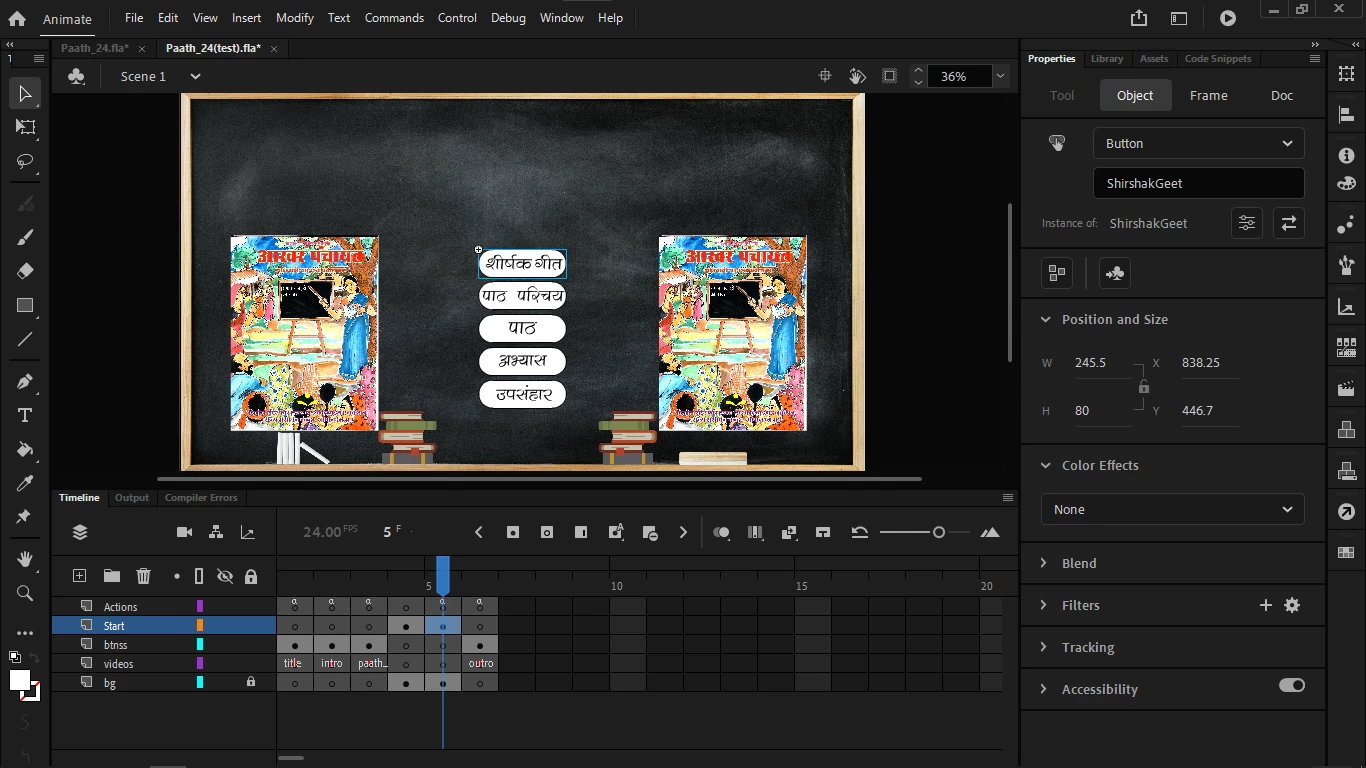Image resolution: width=1366 pixels, height=768 pixels.
Task: Select the Eyedropper tool
Action: [x=25, y=484]
